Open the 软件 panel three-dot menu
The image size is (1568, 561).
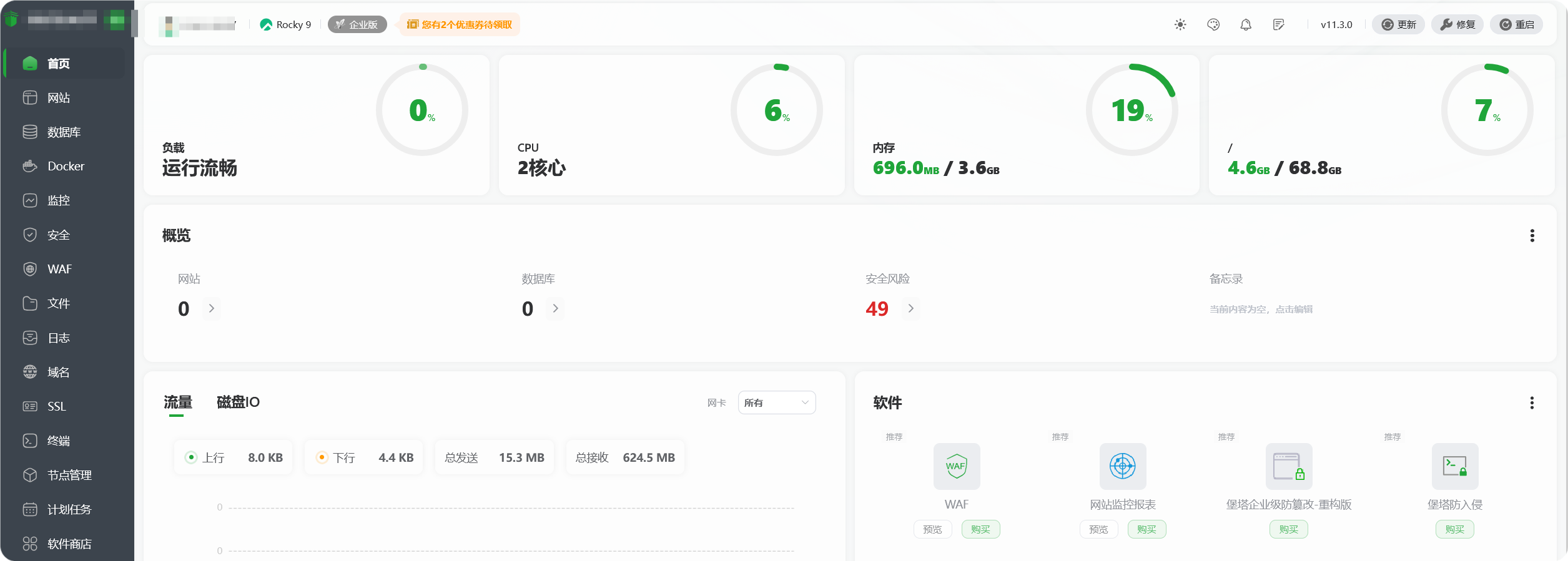coord(1532,403)
